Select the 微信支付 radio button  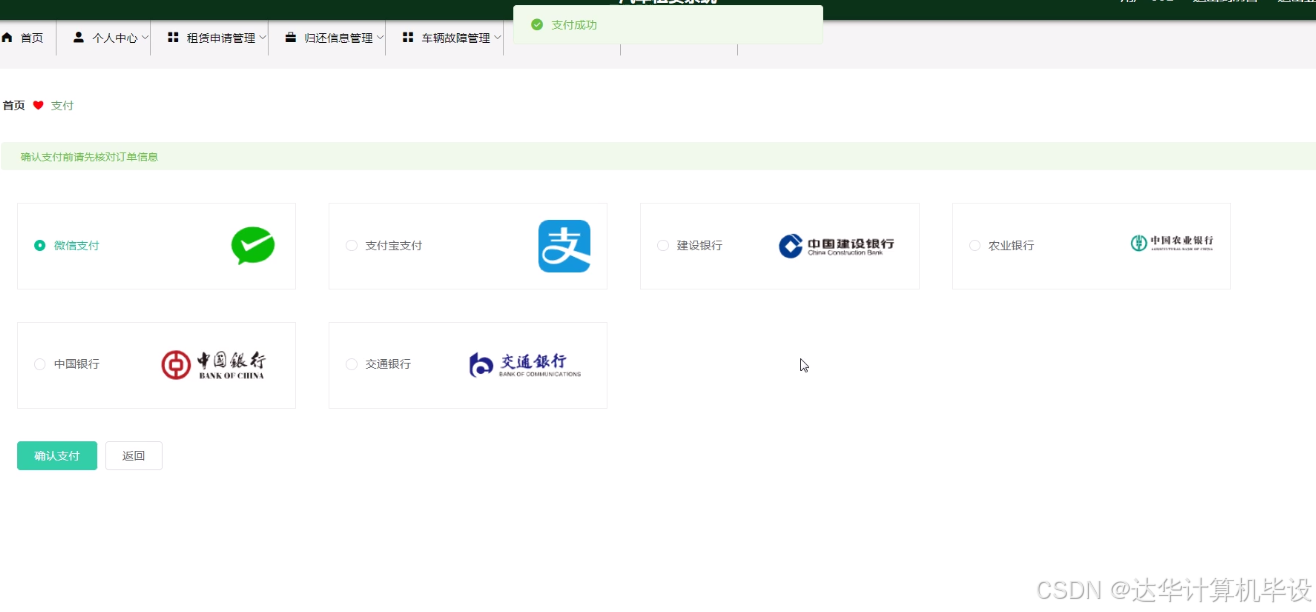click(x=40, y=245)
